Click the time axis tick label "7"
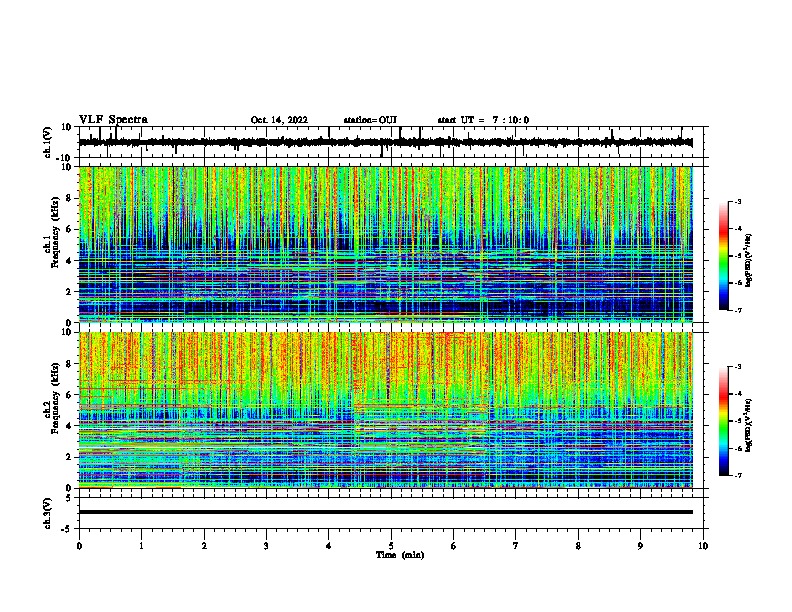The image size is (792, 612). 516,546
